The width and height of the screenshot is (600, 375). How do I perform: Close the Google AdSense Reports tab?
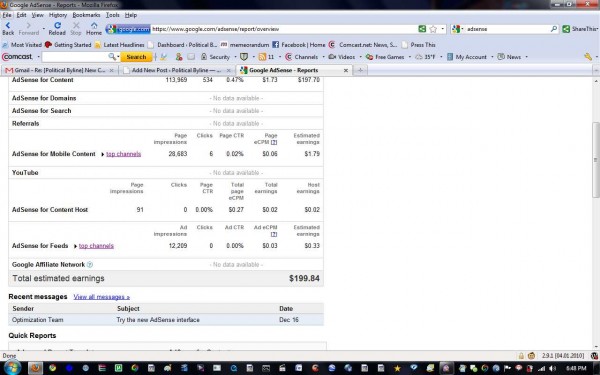click(346, 70)
